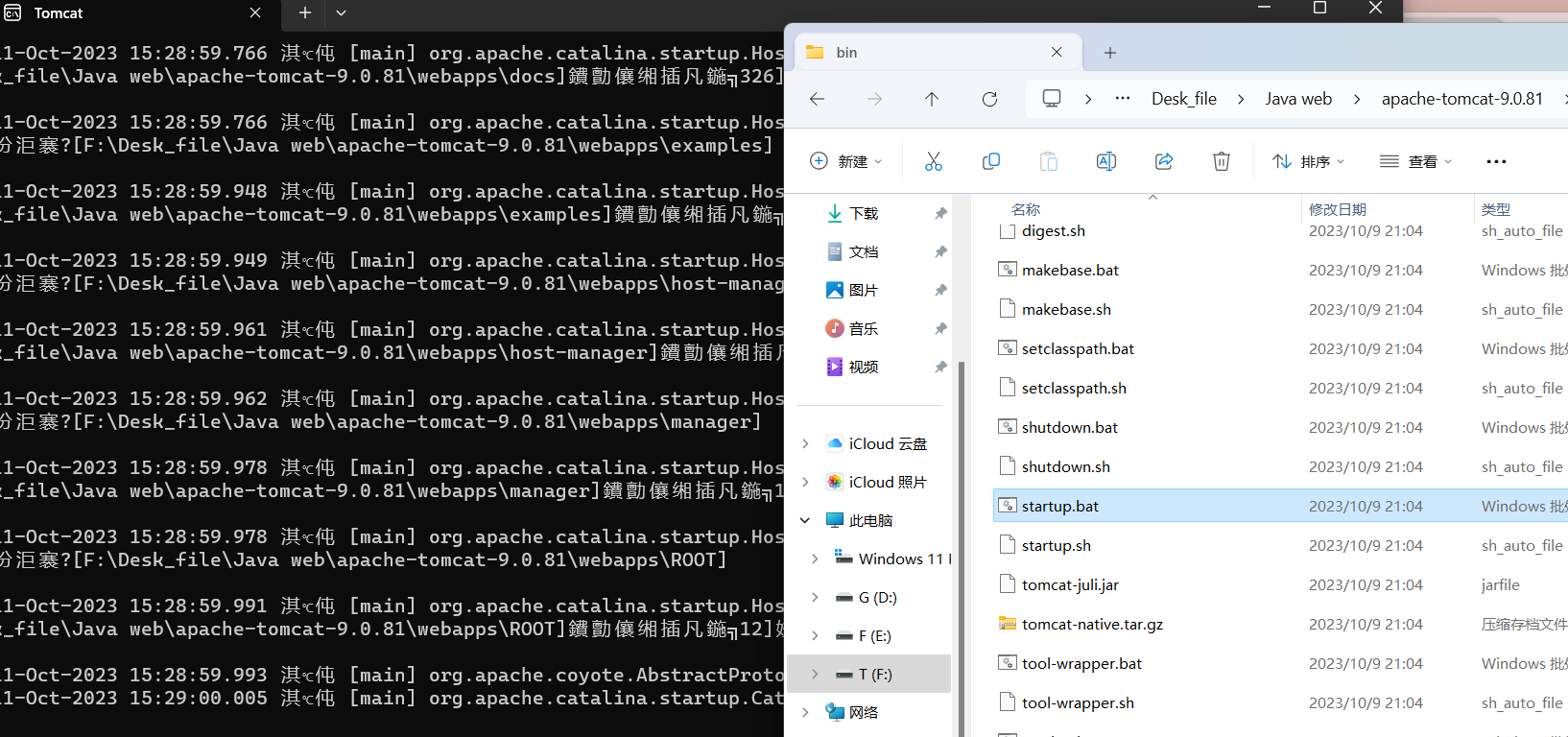Click the This PC monitor icon in address bar

1052,98
